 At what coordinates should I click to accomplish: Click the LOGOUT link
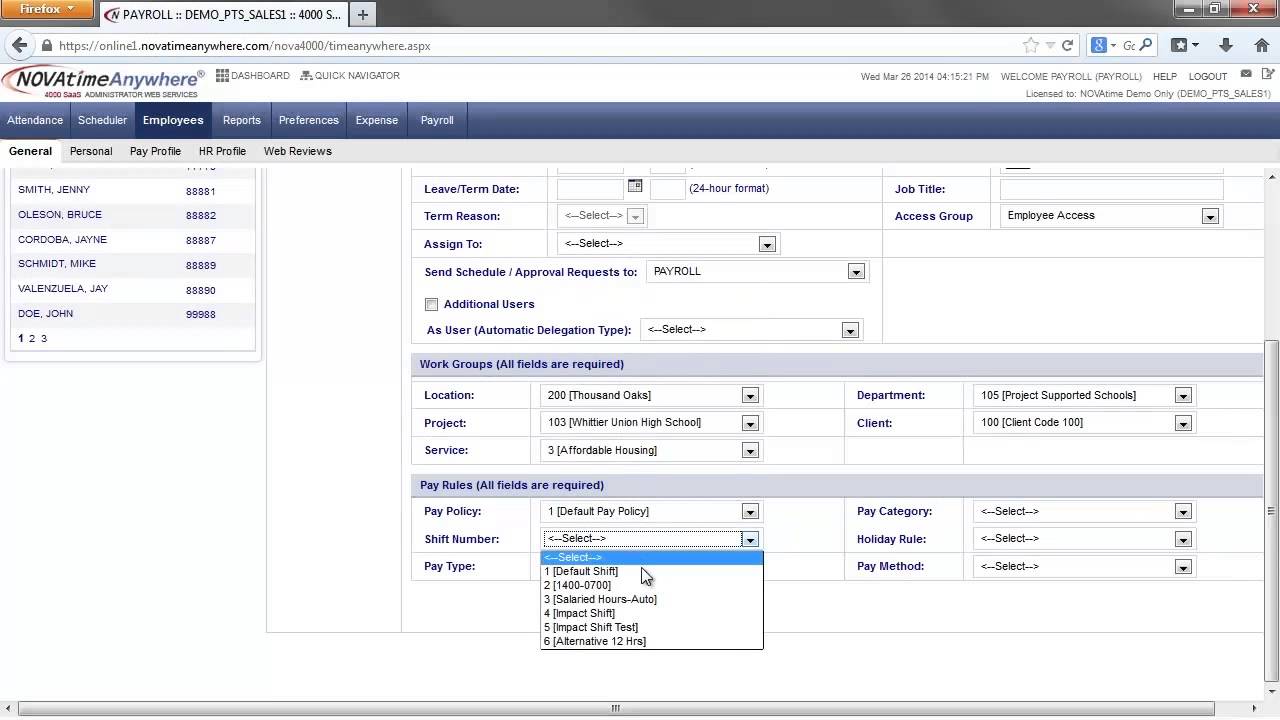click(1207, 76)
